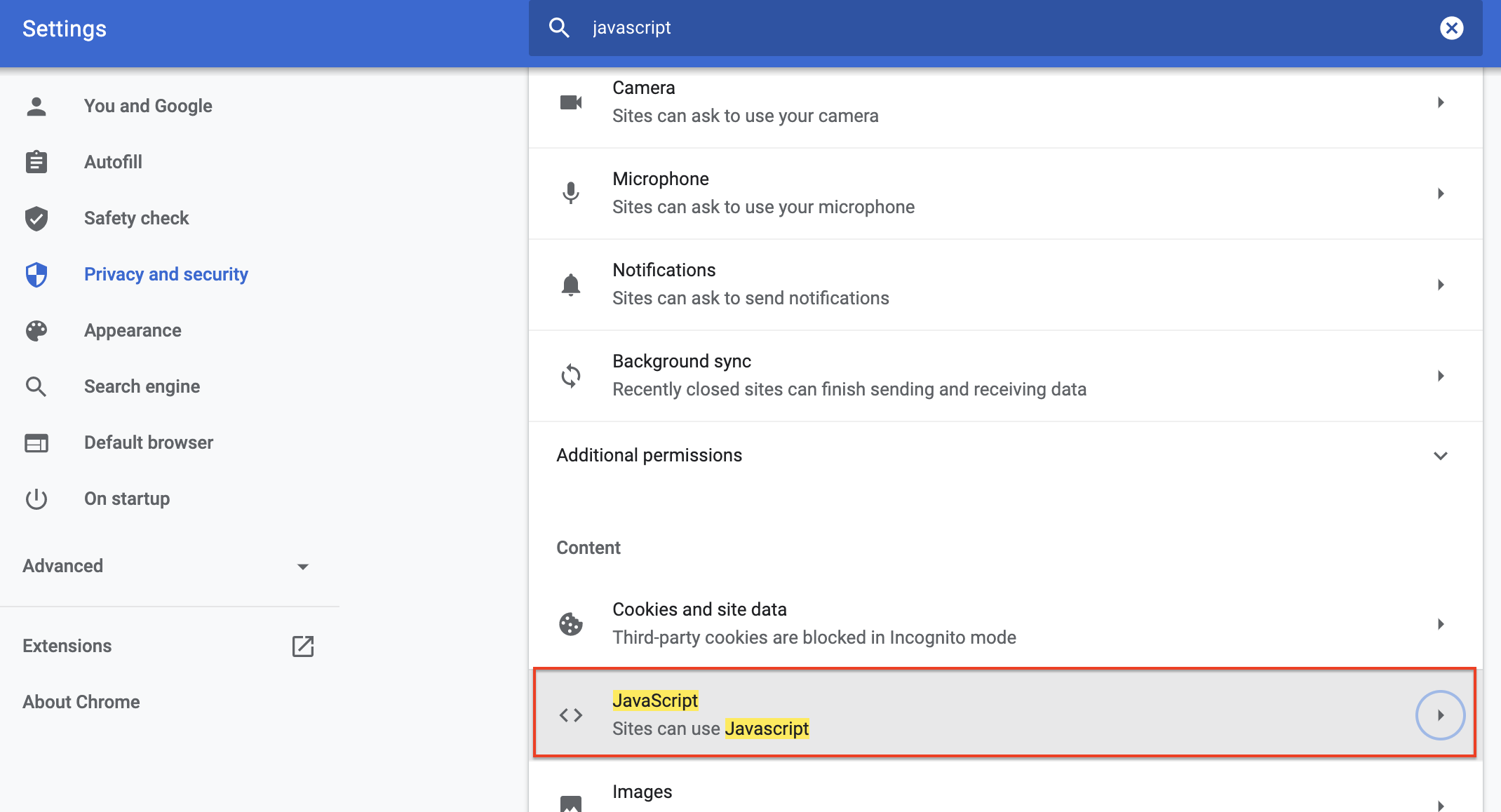The height and width of the screenshot is (812, 1501).
Task: Click in the javascript search field
Action: (x=982, y=28)
